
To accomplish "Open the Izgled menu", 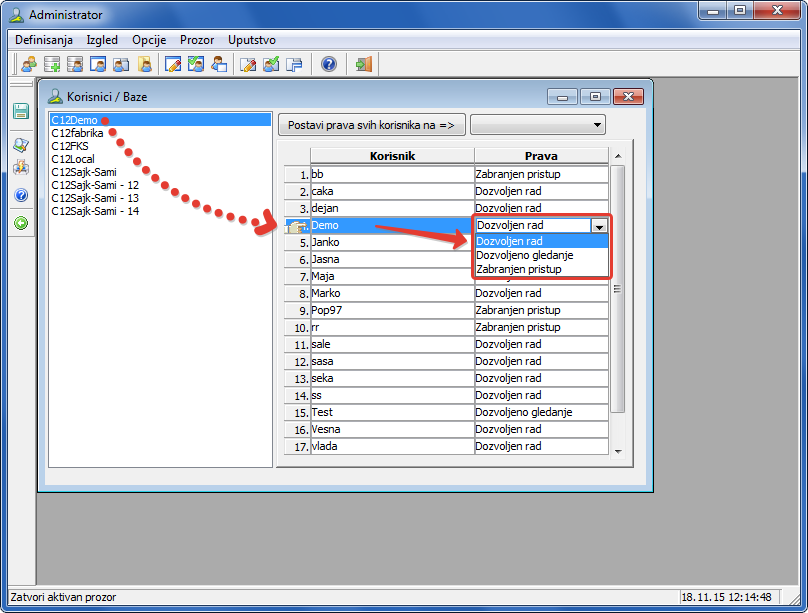I will (x=102, y=40).
